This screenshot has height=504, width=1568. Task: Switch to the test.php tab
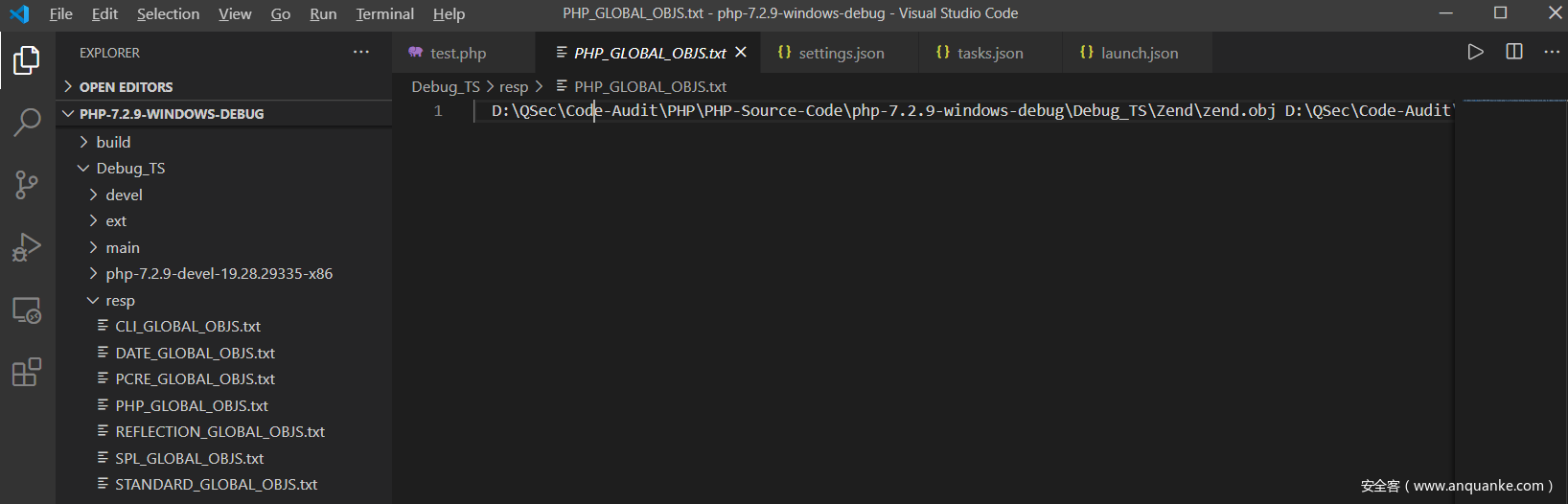click(457, 54)
